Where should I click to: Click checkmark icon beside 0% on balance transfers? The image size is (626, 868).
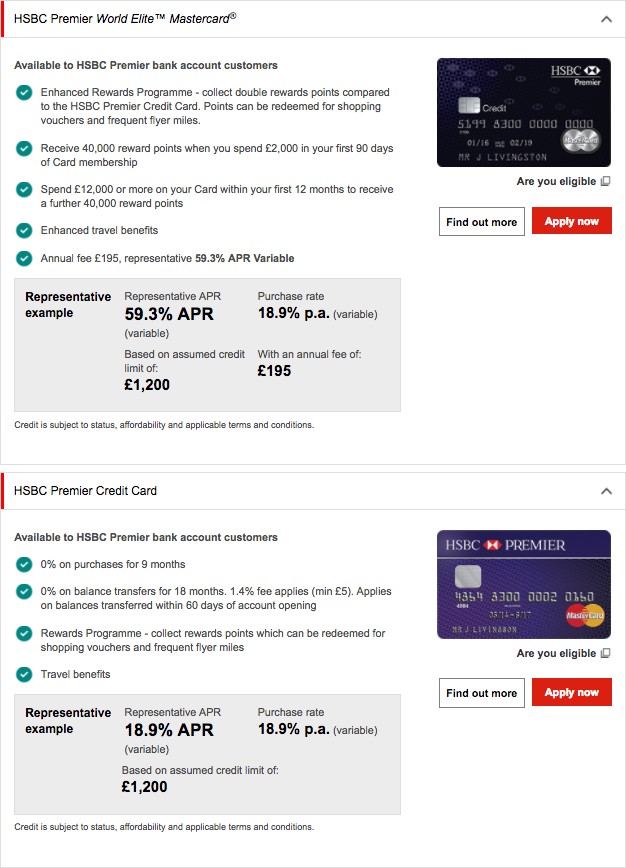point(24,591)
